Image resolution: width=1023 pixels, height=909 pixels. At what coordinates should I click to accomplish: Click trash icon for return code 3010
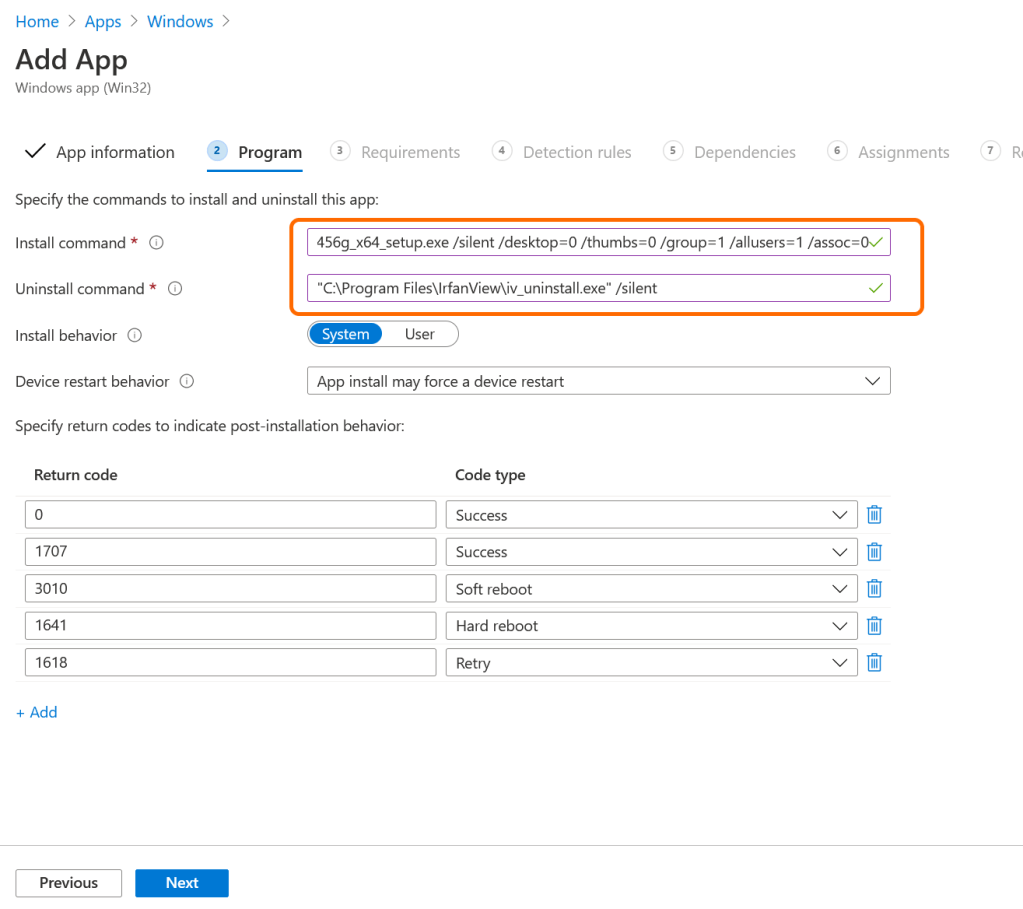click(x=874, y=589)
